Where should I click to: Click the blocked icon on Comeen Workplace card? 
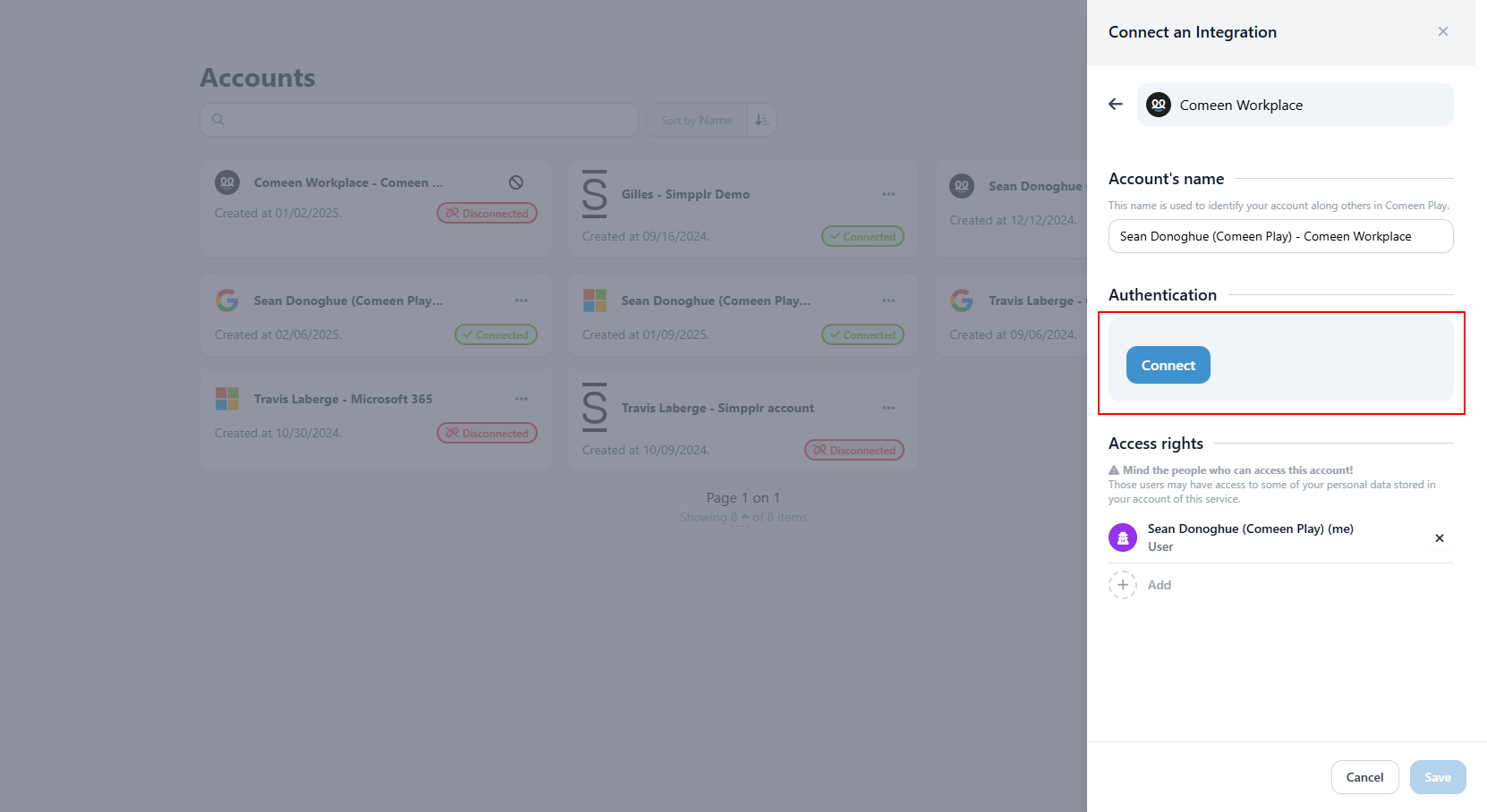pos(516,182)
